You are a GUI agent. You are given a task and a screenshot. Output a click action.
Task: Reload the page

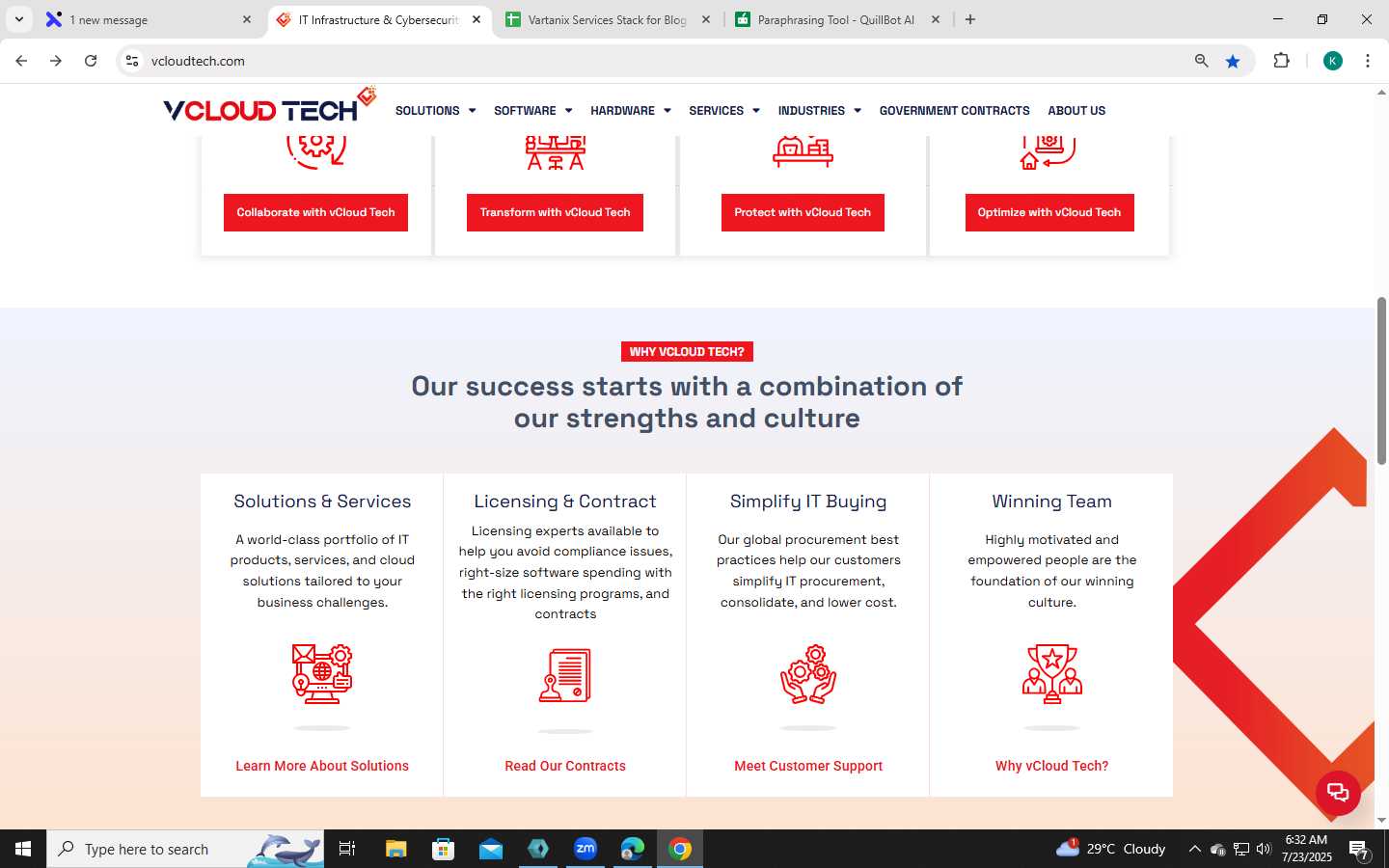coord(91,61)
